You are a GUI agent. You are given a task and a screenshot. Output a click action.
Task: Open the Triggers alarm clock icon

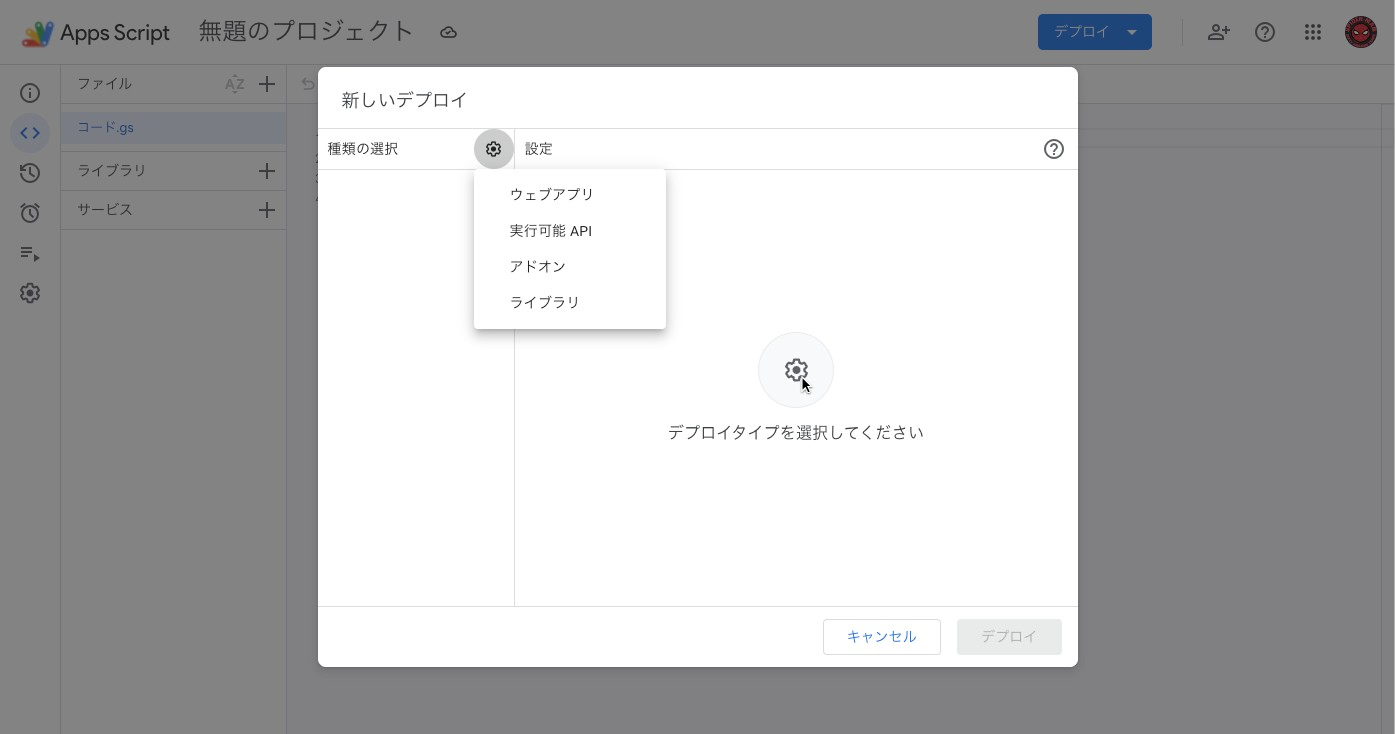click(30, 213)
